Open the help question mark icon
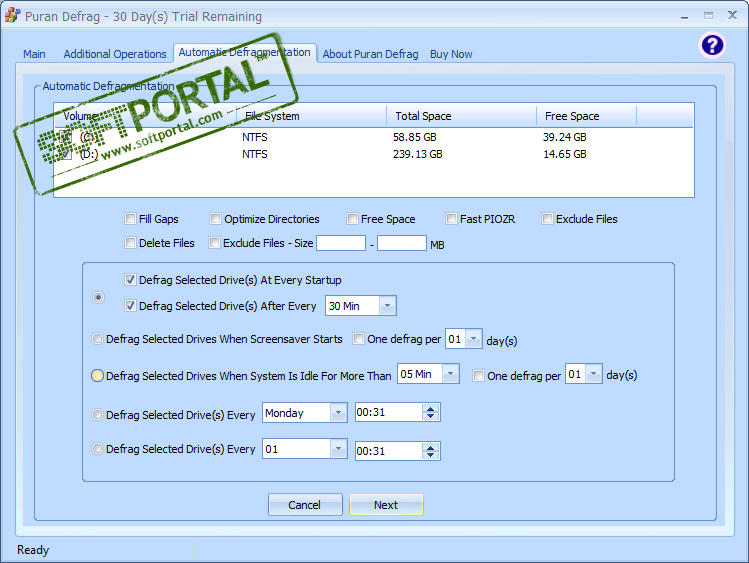 (x=712, y=46)
